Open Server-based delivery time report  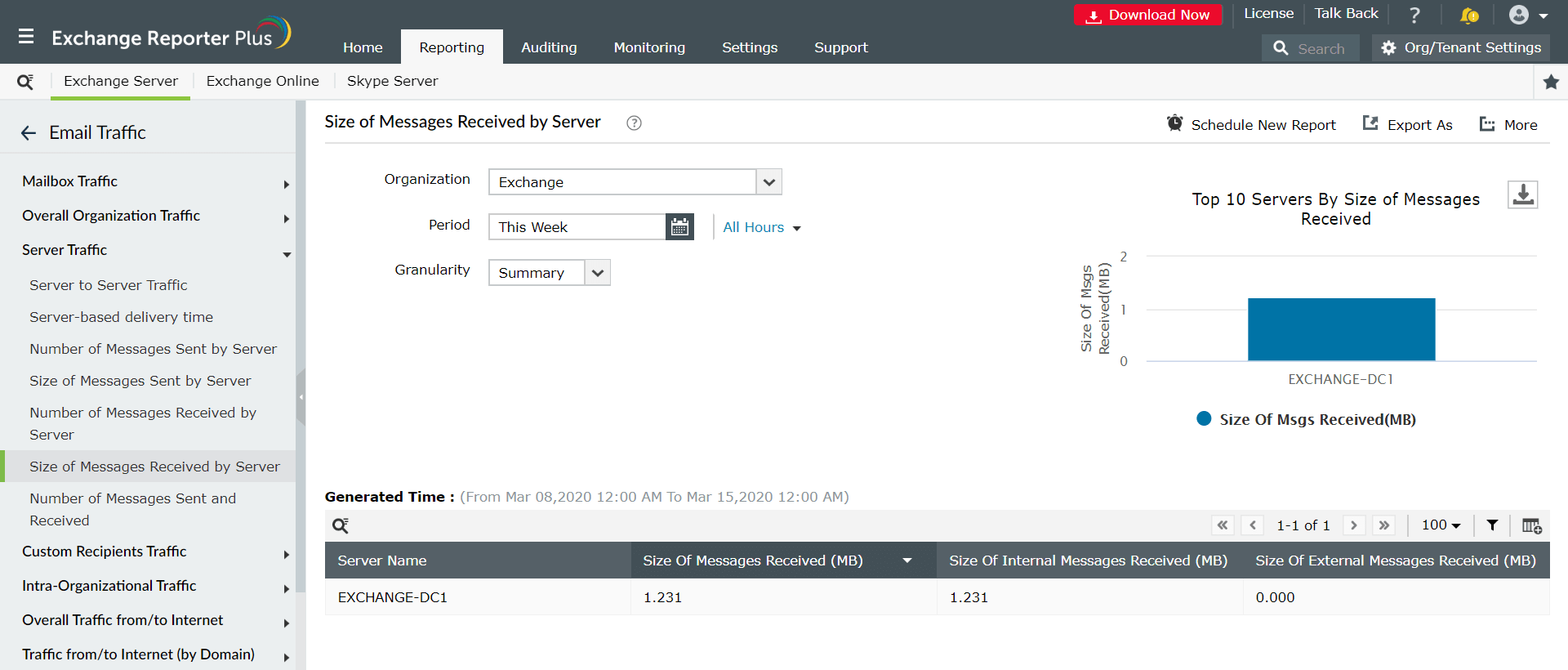pyautogui.click(x=122, y=317)
